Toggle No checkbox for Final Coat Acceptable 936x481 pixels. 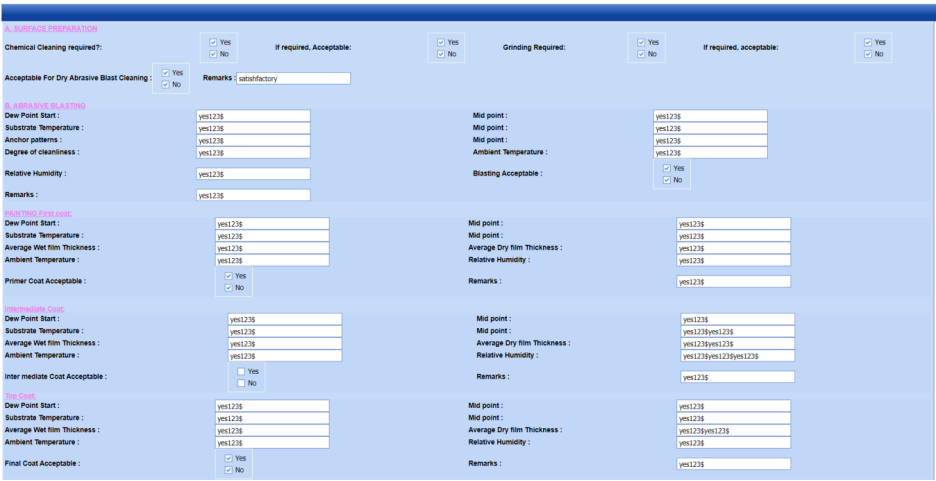(229, 470)
